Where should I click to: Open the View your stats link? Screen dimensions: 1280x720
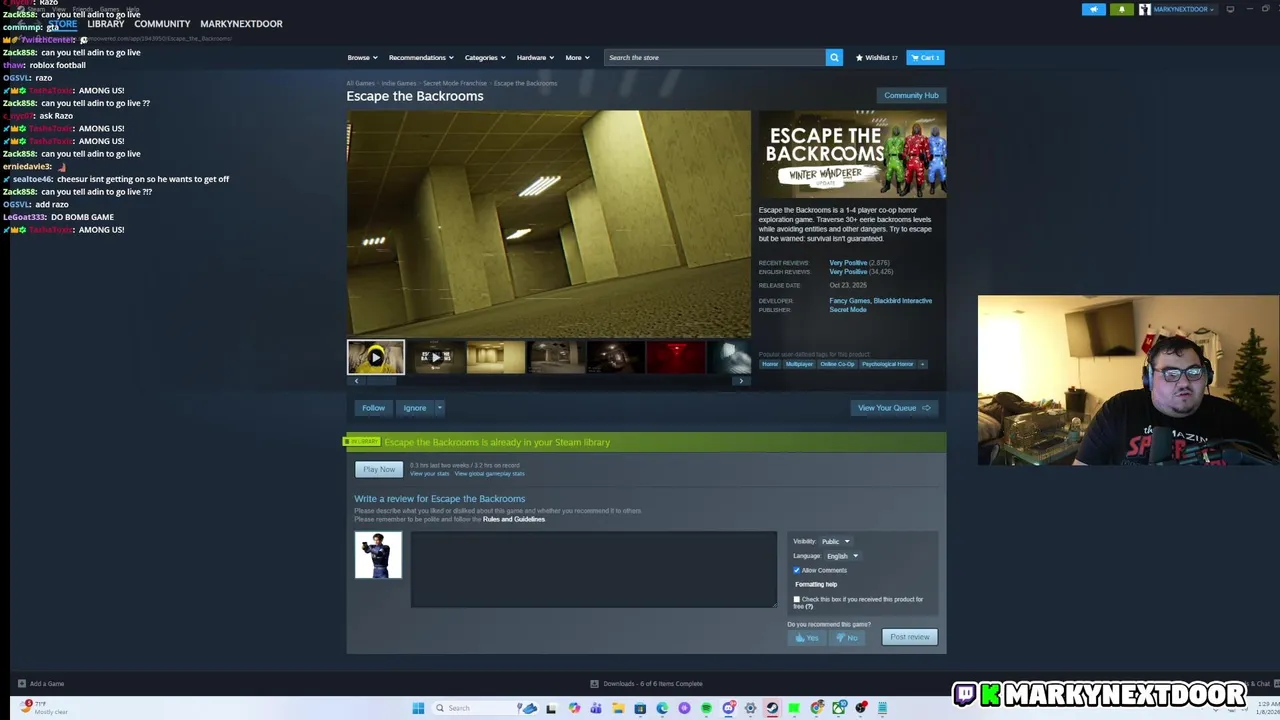point(429,474)
